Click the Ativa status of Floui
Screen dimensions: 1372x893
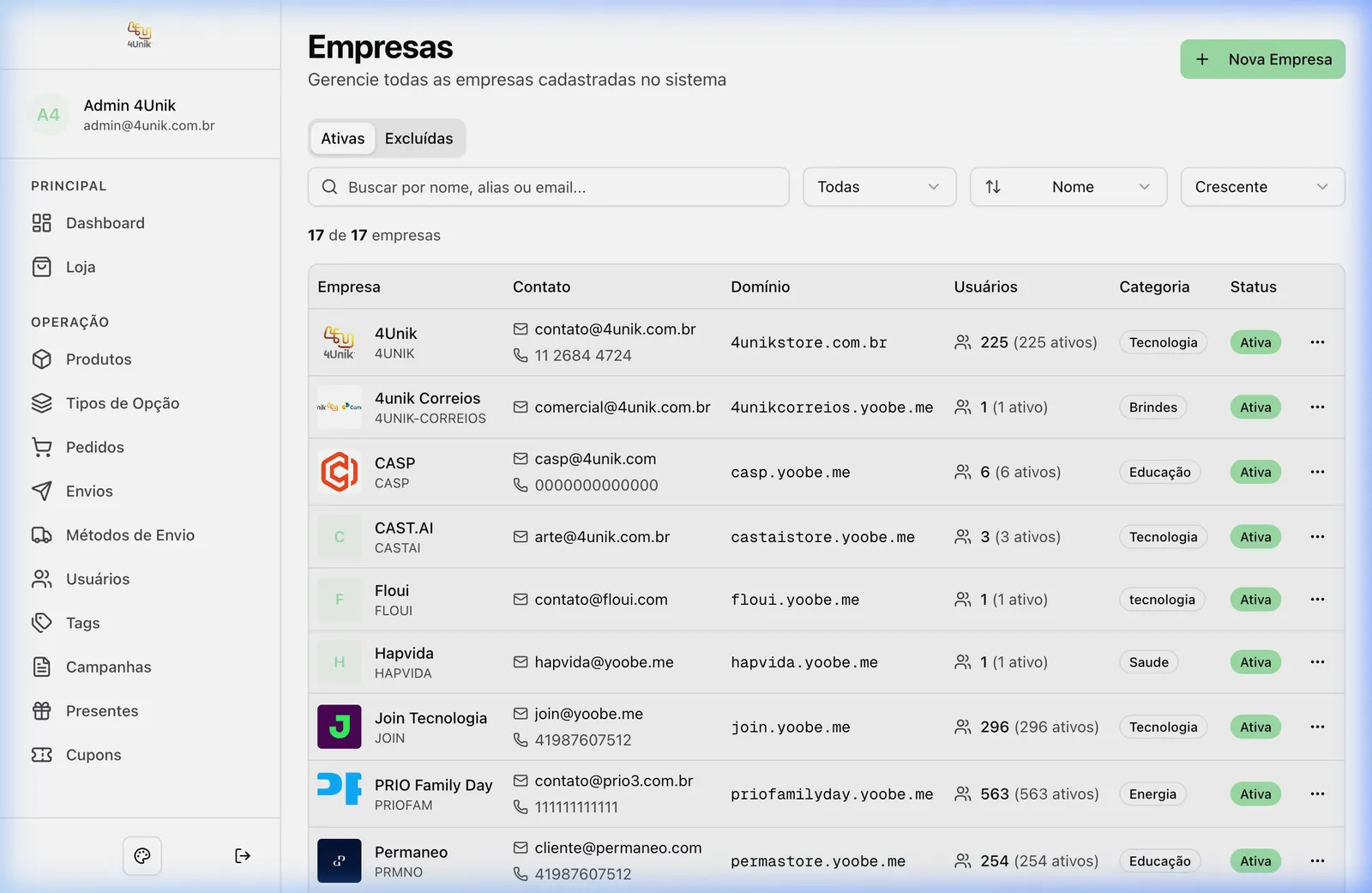click(1255, 600)
